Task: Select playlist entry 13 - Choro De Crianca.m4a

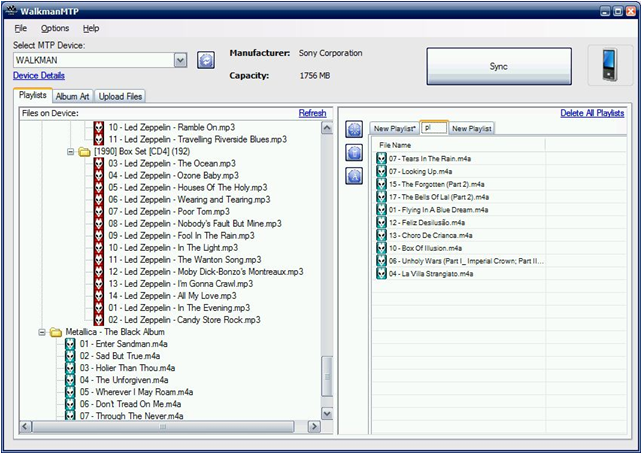Action: pyautogui.click(x=430, y=235)
